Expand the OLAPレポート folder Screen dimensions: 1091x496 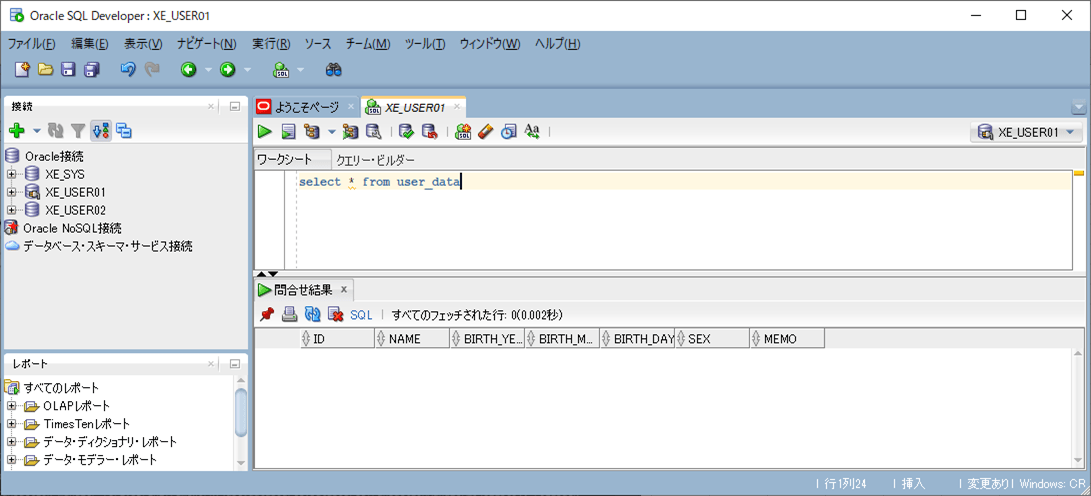[12, 406]
